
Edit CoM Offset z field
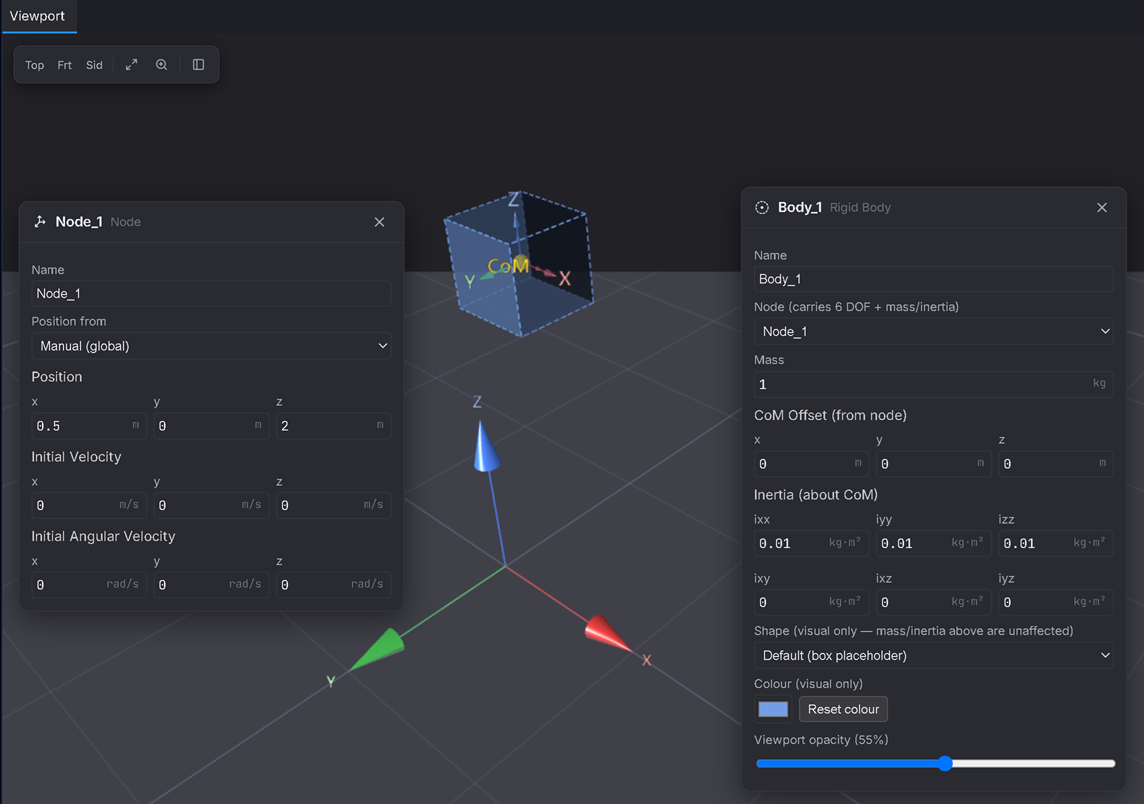coord(1056,463)
